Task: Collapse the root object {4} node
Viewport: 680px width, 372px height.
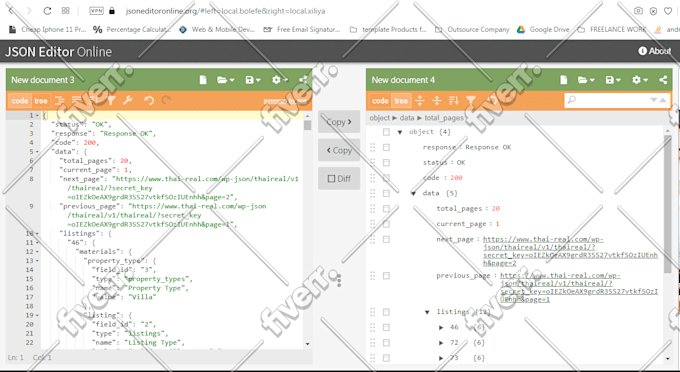Action: coord(400,132)
